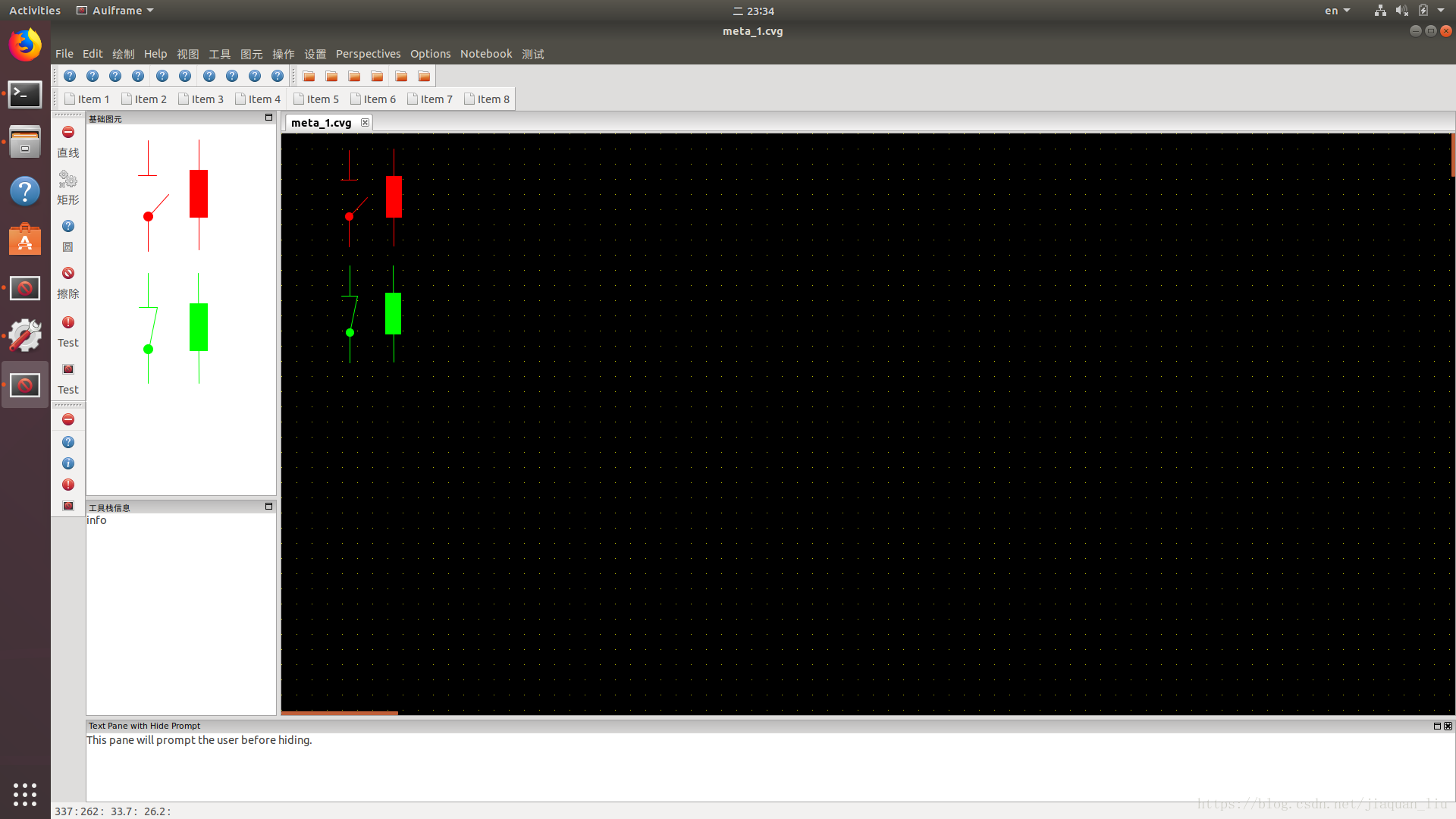Click the coordinate input field at bottom

click(x=113, y=810)
